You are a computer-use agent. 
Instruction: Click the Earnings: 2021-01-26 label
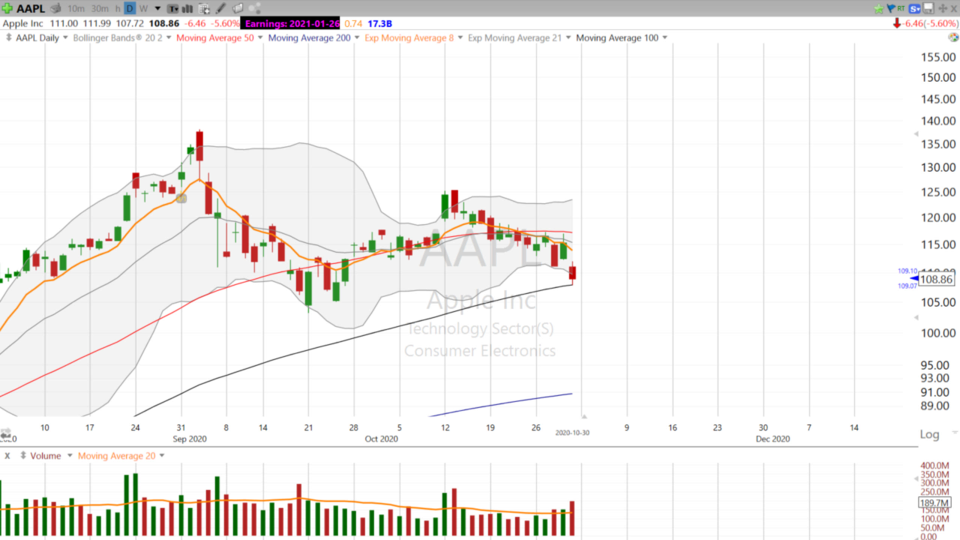(291, 23)
